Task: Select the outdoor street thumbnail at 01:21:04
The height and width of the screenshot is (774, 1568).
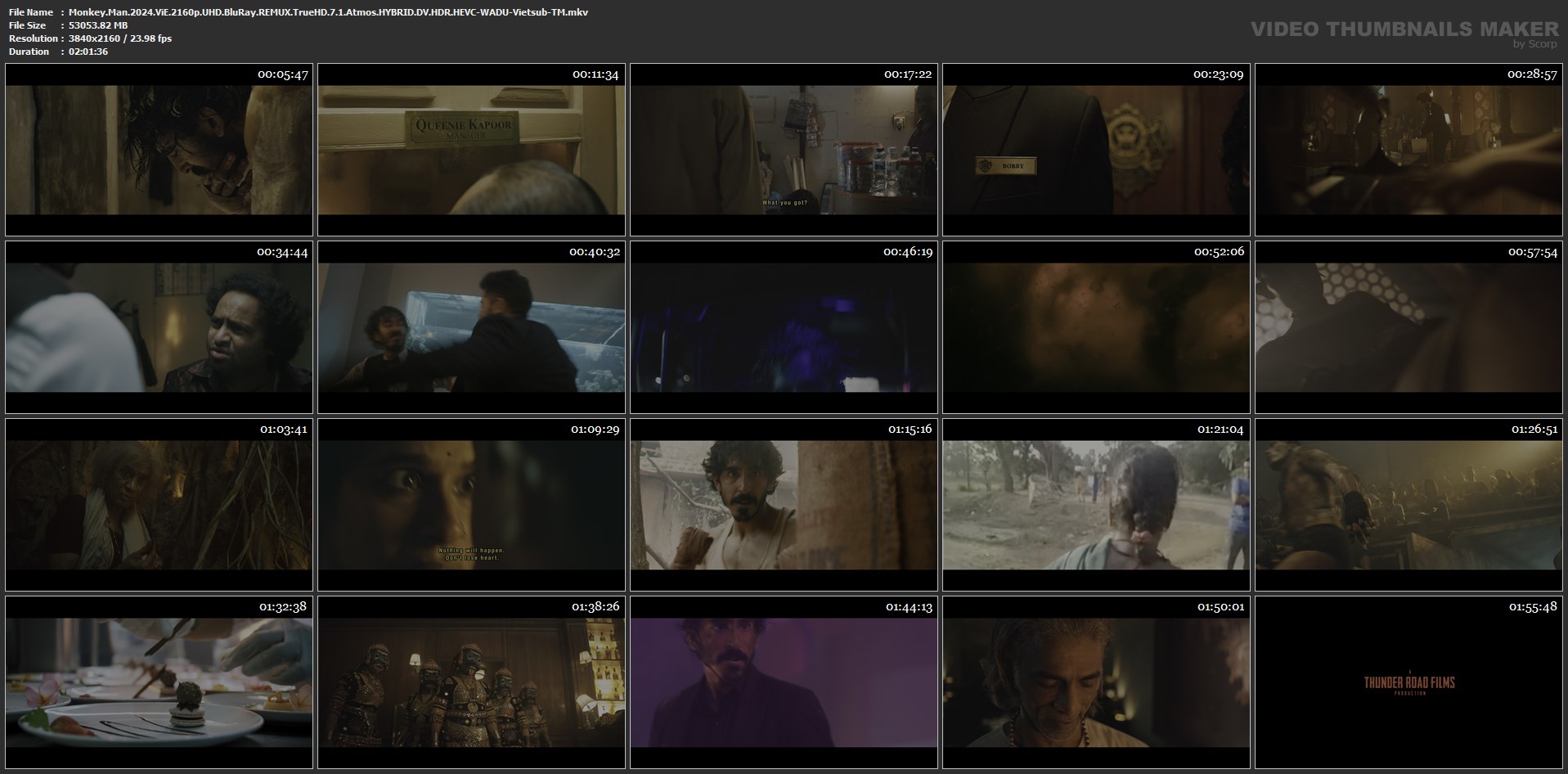Action: click(x=1096, y=505)
